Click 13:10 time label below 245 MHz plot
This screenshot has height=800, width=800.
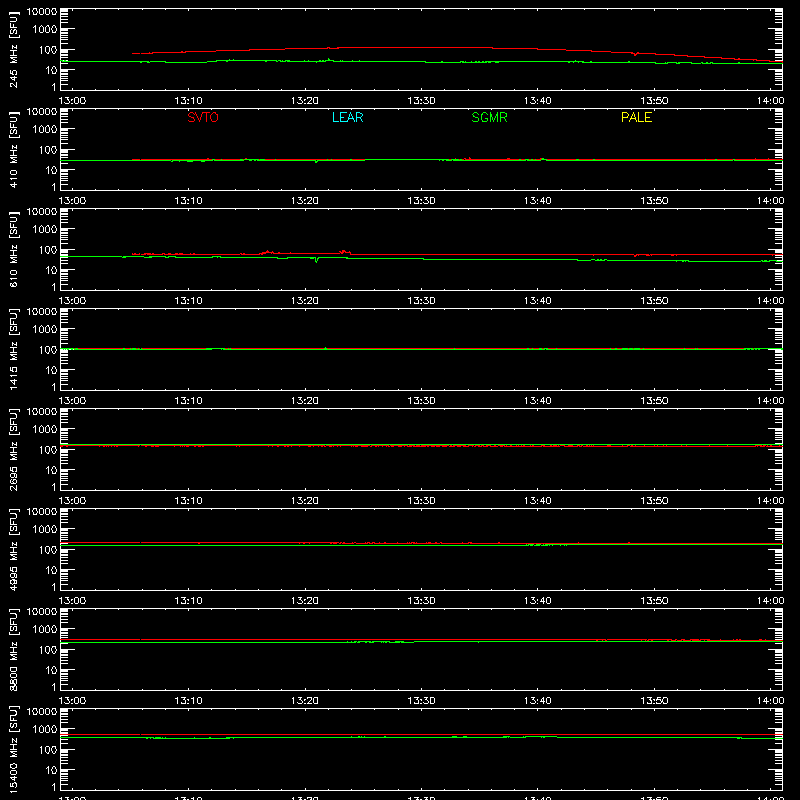(189, 101)
